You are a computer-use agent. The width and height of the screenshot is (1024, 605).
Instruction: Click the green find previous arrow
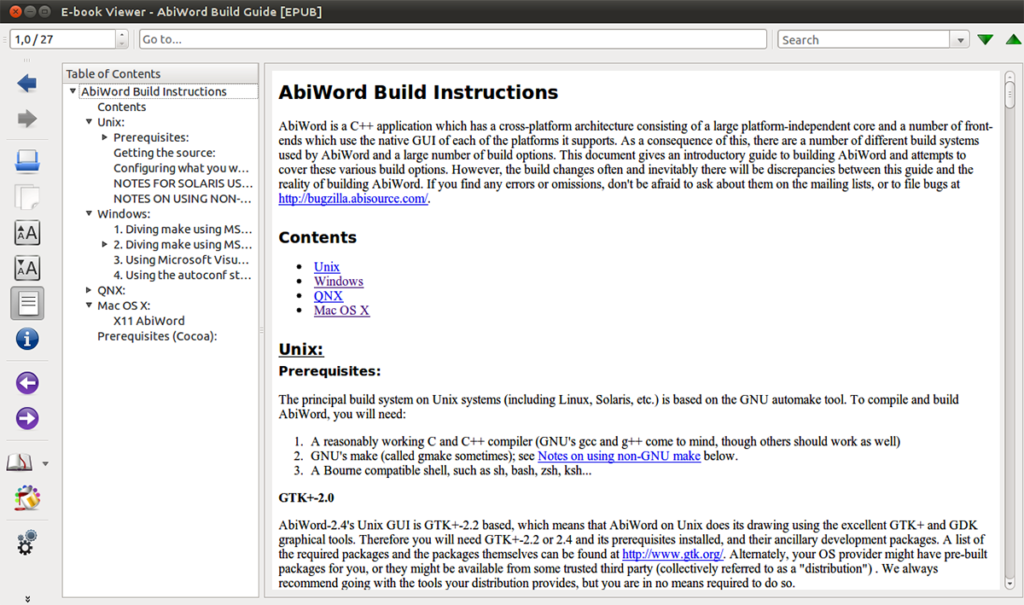[x=1009, y=40]
